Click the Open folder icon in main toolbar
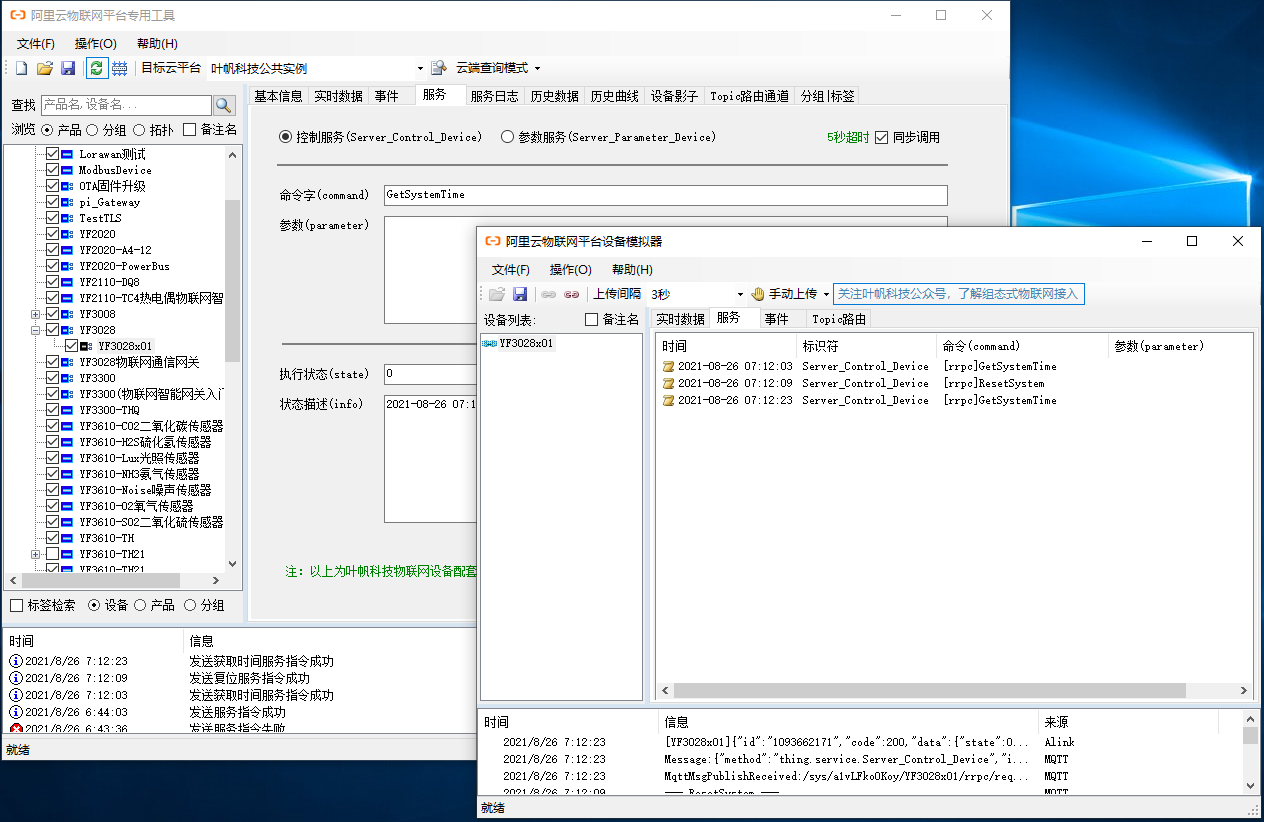 tap(44, 68)
